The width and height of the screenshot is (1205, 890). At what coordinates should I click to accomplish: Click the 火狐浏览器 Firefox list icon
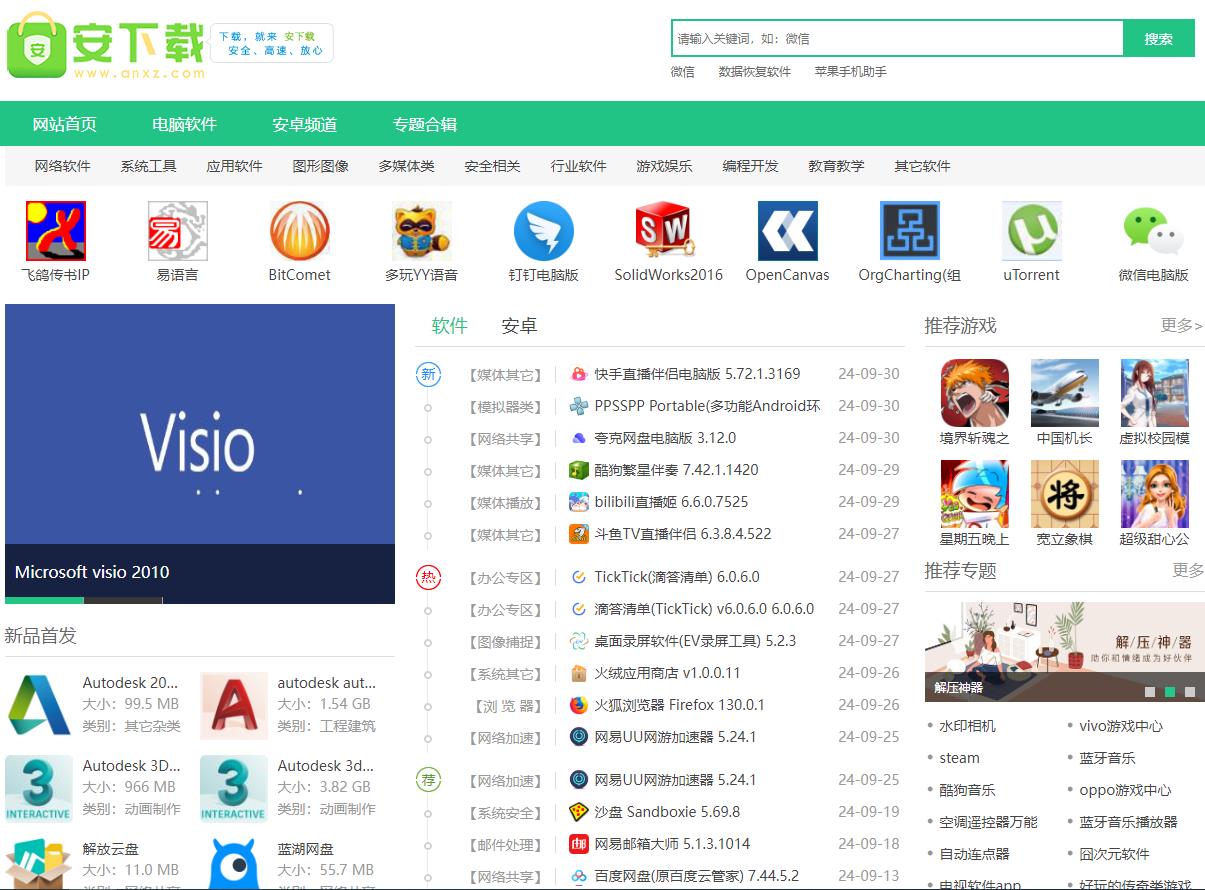point(578,705)
